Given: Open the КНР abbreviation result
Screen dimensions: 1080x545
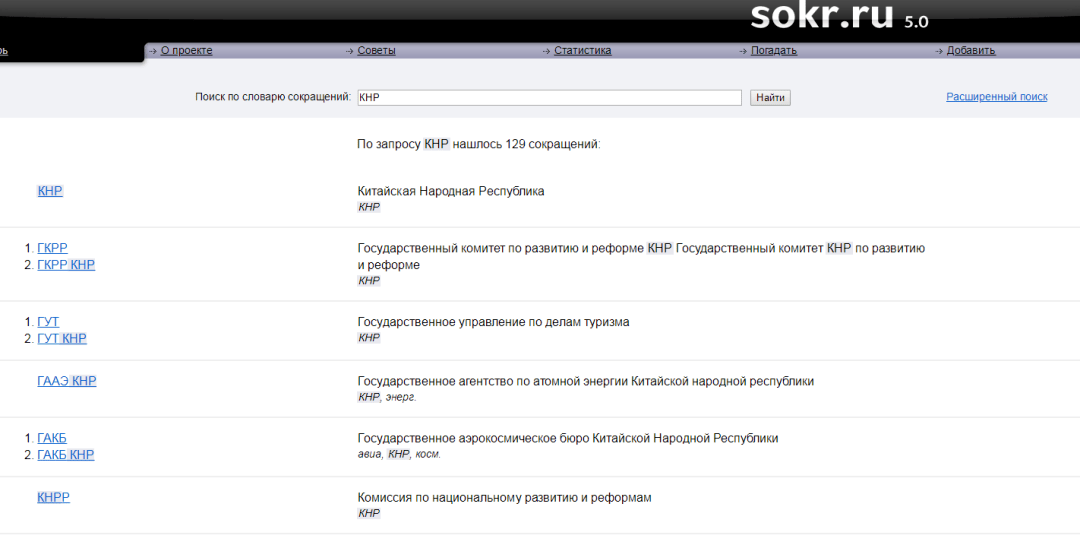Looking at the screenshot, I should click(50, 191).
